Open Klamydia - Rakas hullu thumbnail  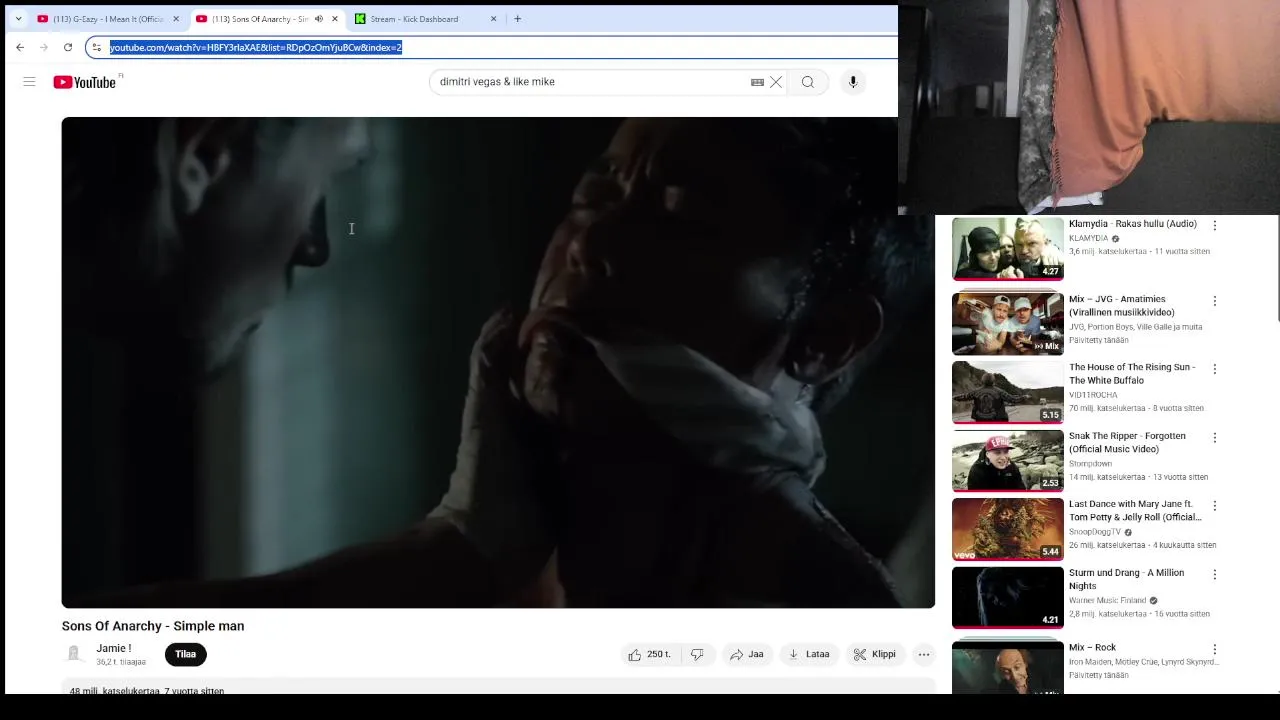pos(1008,249)
